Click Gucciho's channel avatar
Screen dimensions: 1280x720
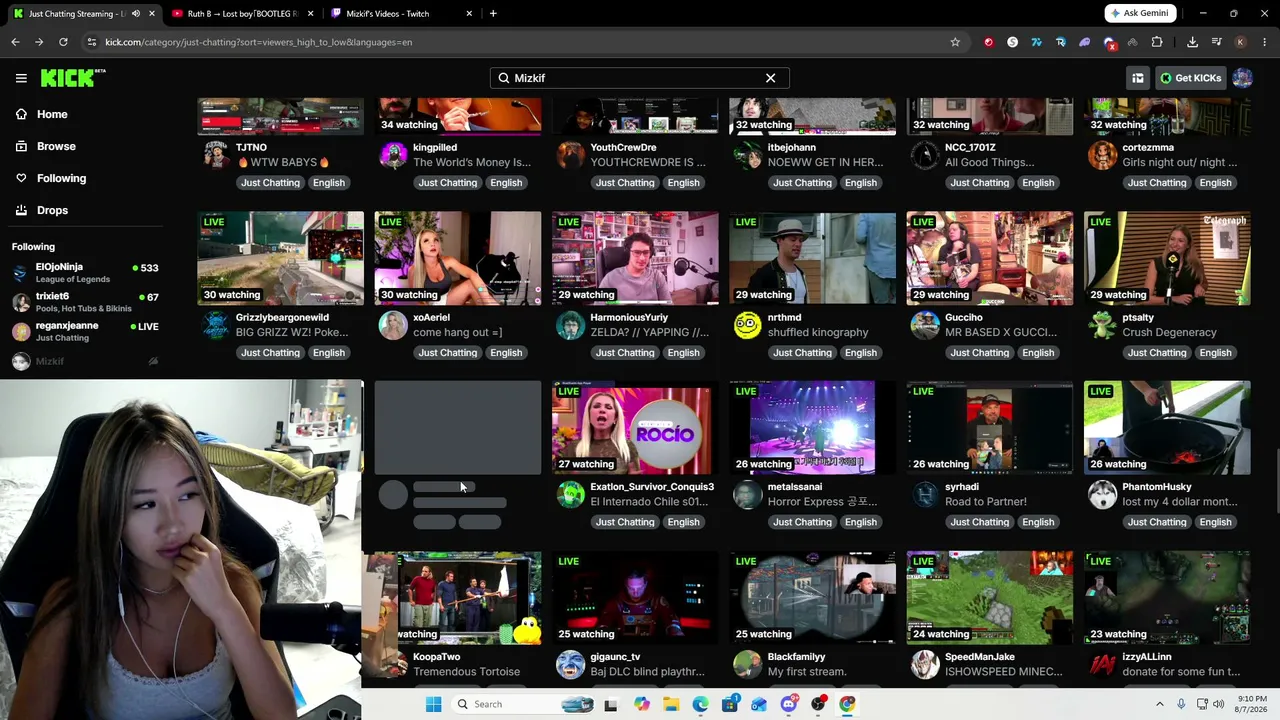[925, 325]
